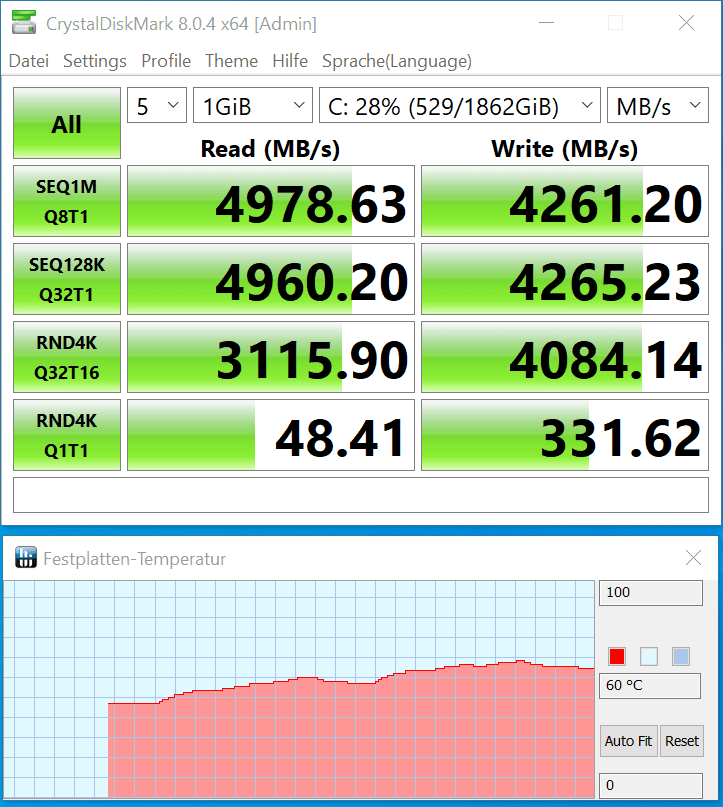Click the SEQ128K read result 4960.20
The image size is (723, 807).
271,279
